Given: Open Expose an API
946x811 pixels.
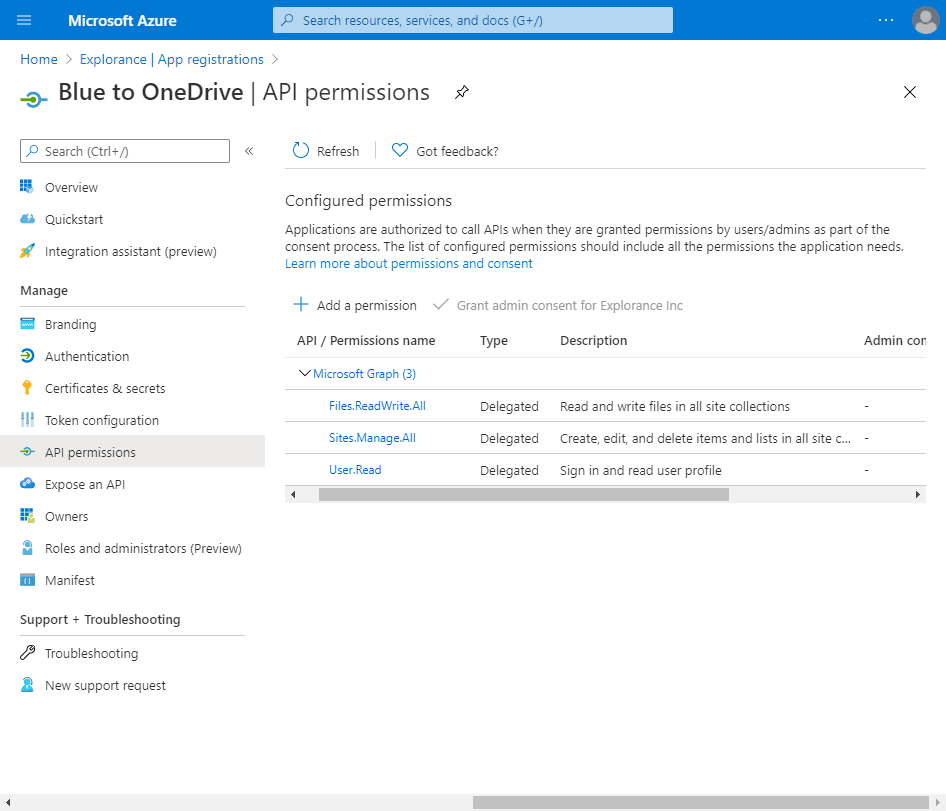Looking at the screenshot, I should [x=84, y=484].
